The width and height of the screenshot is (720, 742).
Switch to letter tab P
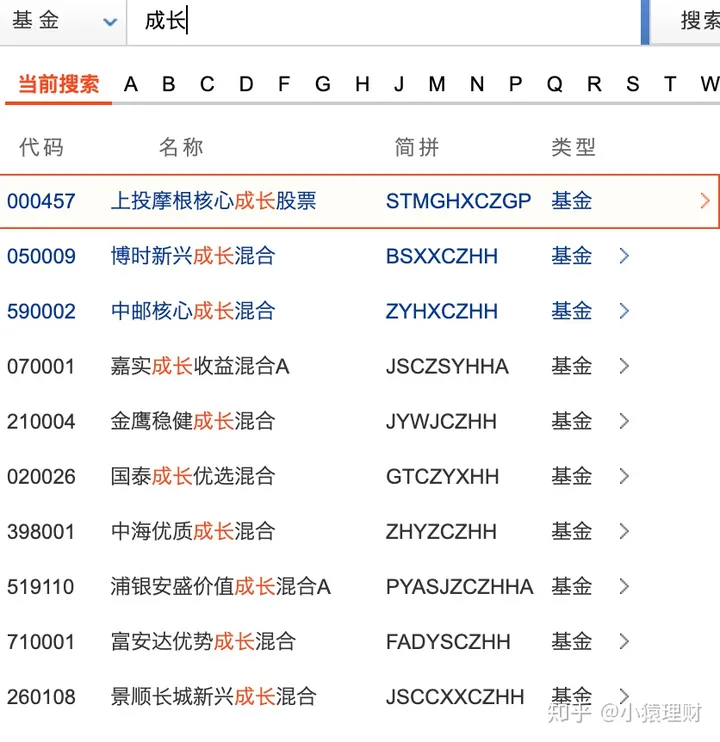[x=516, y=85]
